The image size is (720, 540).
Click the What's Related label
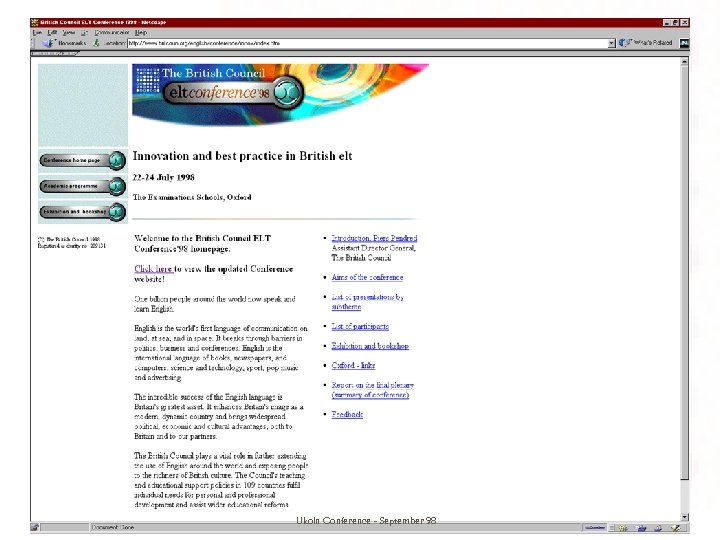click(652, 43)
